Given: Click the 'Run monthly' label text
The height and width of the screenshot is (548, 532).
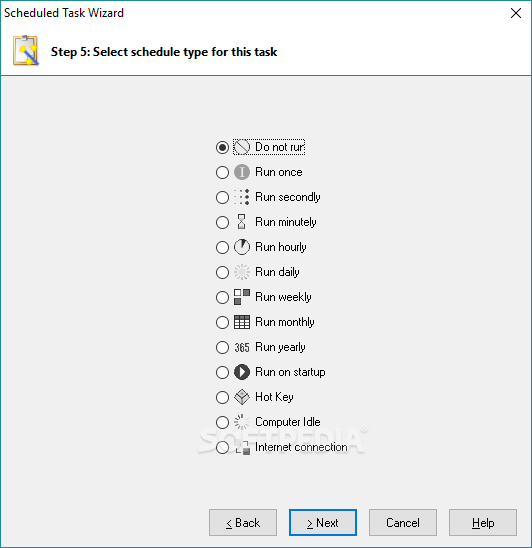Looking at the screenshot, I should click(285, 322).
